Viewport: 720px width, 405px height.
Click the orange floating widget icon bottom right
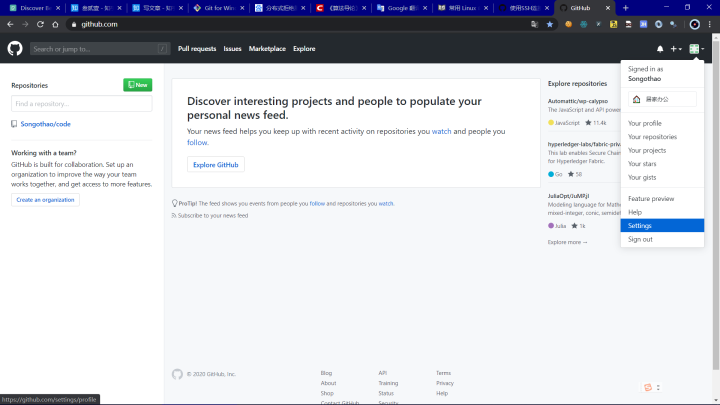click(x=648, y=388)
